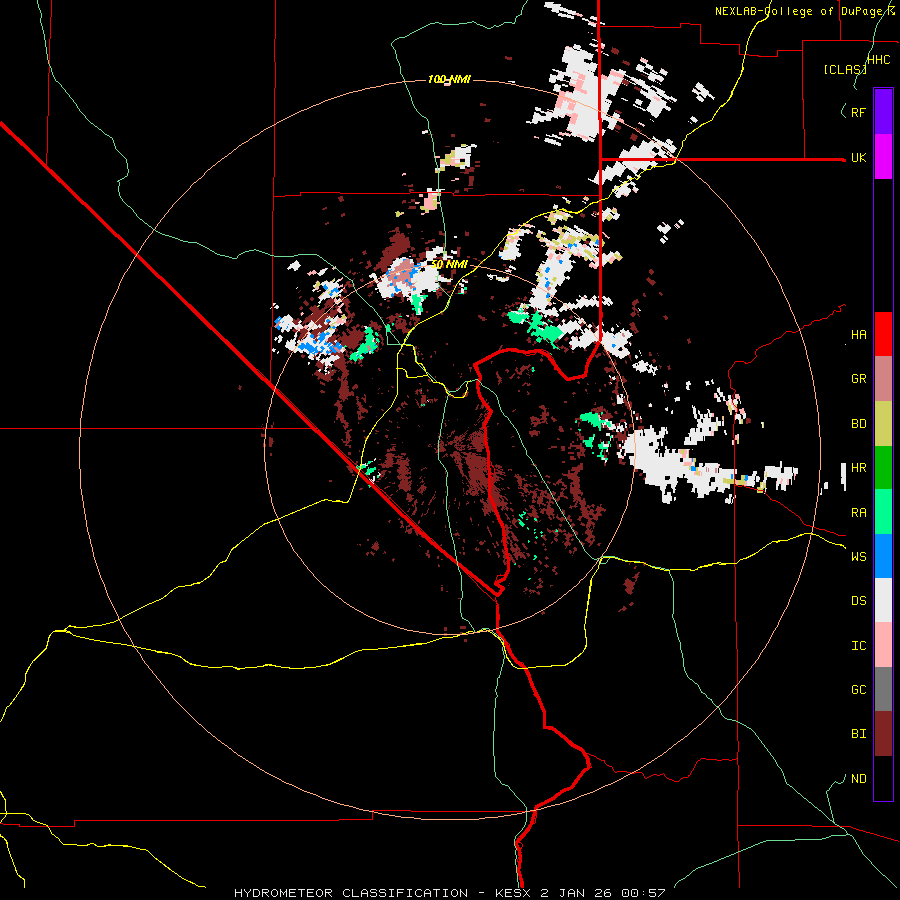
Task: Click the WS blue color swatch
Action: 883,556
